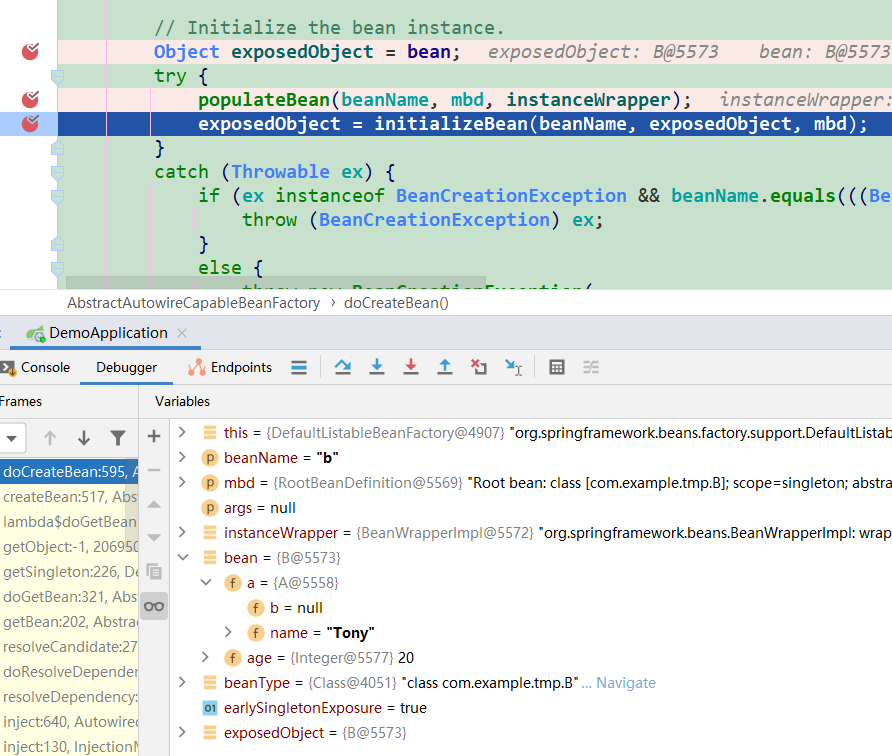Select the doCreateBean:595 stack frame
Image resolution: width=892 pixels, height=756 pixels.
[69, 472]
